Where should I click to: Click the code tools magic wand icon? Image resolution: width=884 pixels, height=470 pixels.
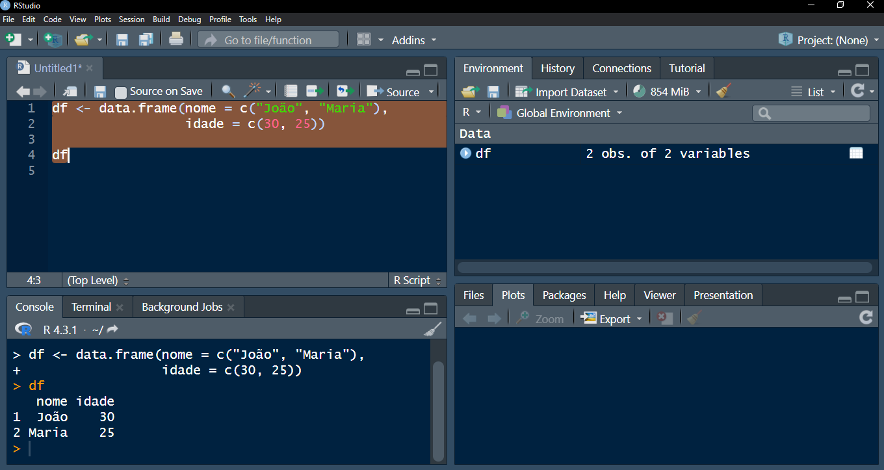(252, 91)
